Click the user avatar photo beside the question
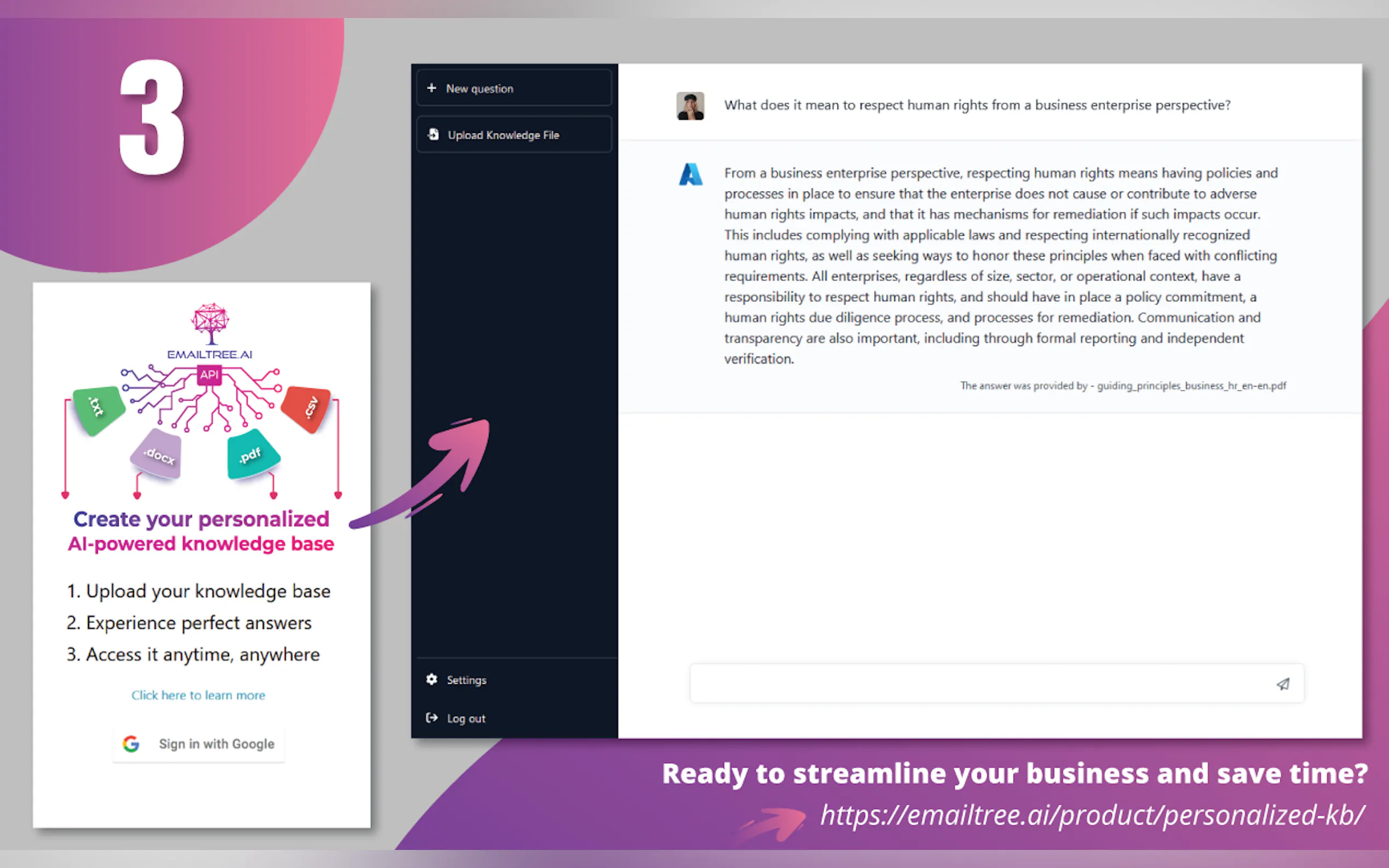This screenshot has height=868, width=1389. click(x=690, y=105)
